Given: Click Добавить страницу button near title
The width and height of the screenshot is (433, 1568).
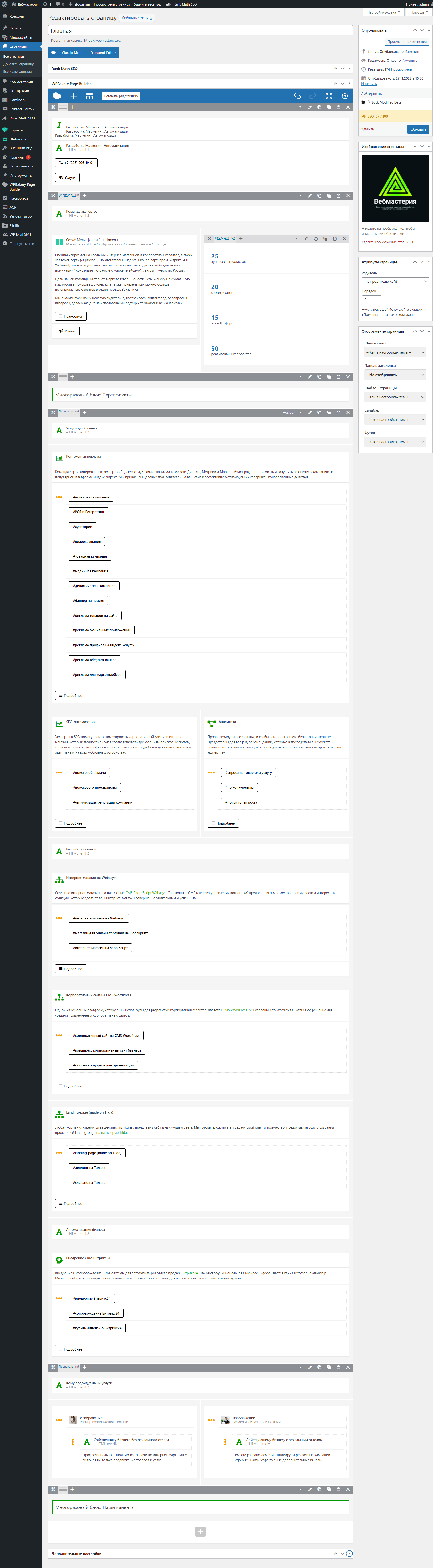Looking at the screenshot, I should [137, 18].
